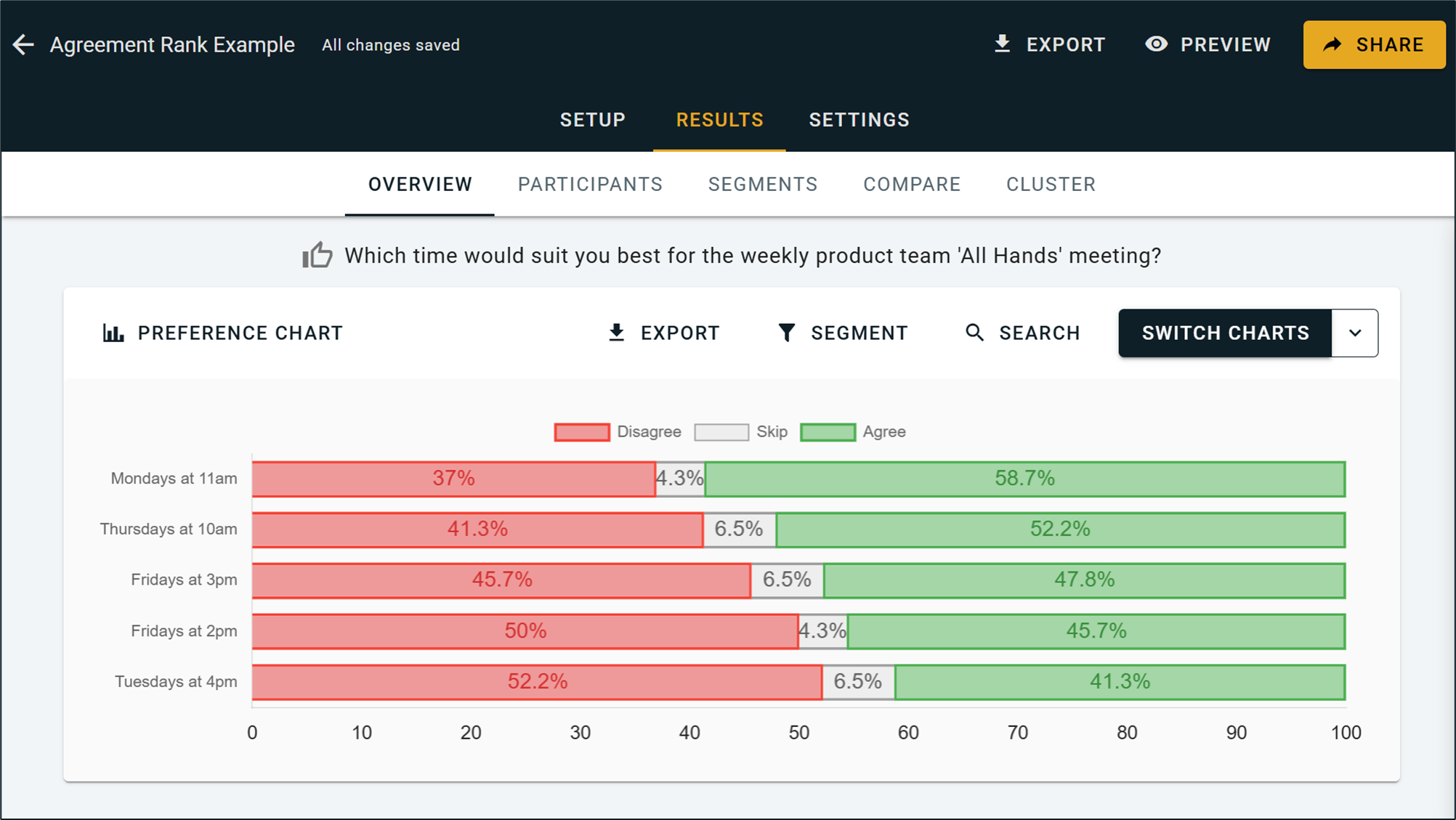Click the Share arrow icon

[1332, 45]
